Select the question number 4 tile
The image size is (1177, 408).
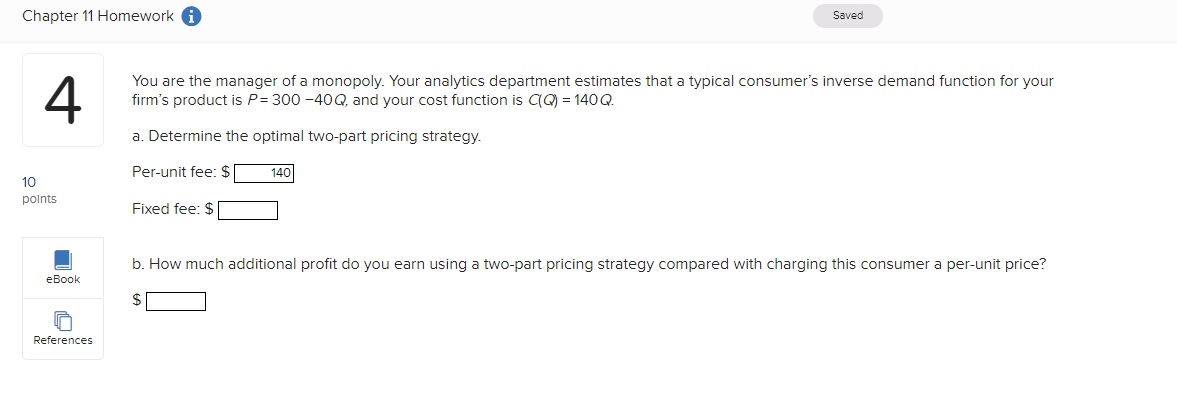pyautogui.click(x=63, y=100)
